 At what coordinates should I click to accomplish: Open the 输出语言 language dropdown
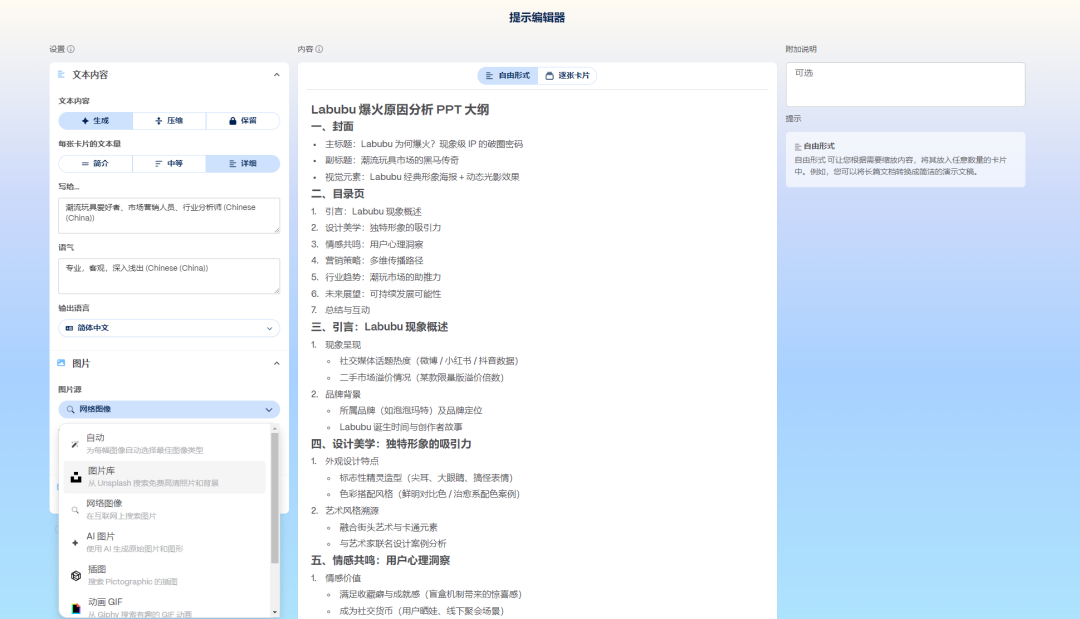[x=169, y=326]
